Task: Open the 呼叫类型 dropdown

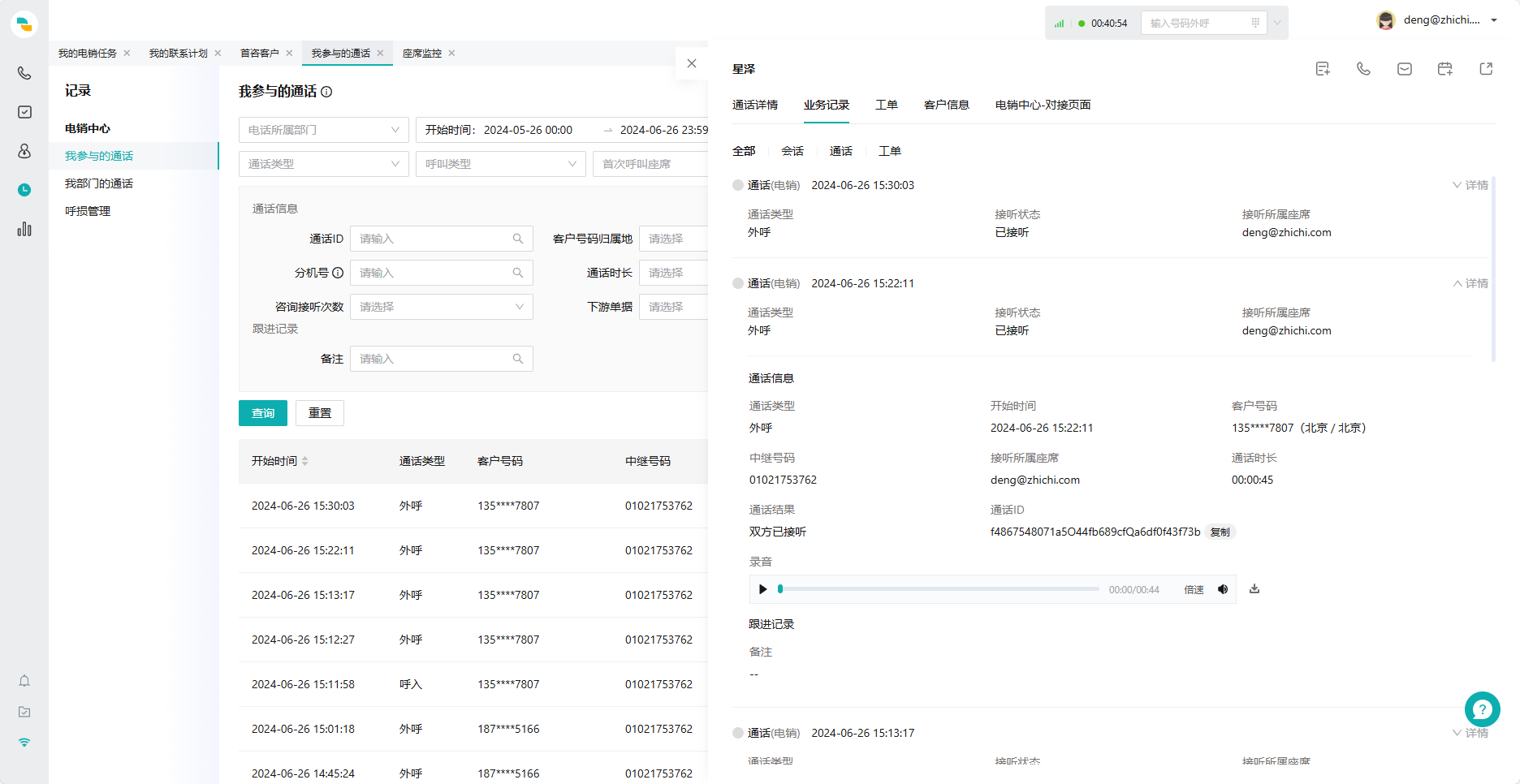Action: point(501,164)
